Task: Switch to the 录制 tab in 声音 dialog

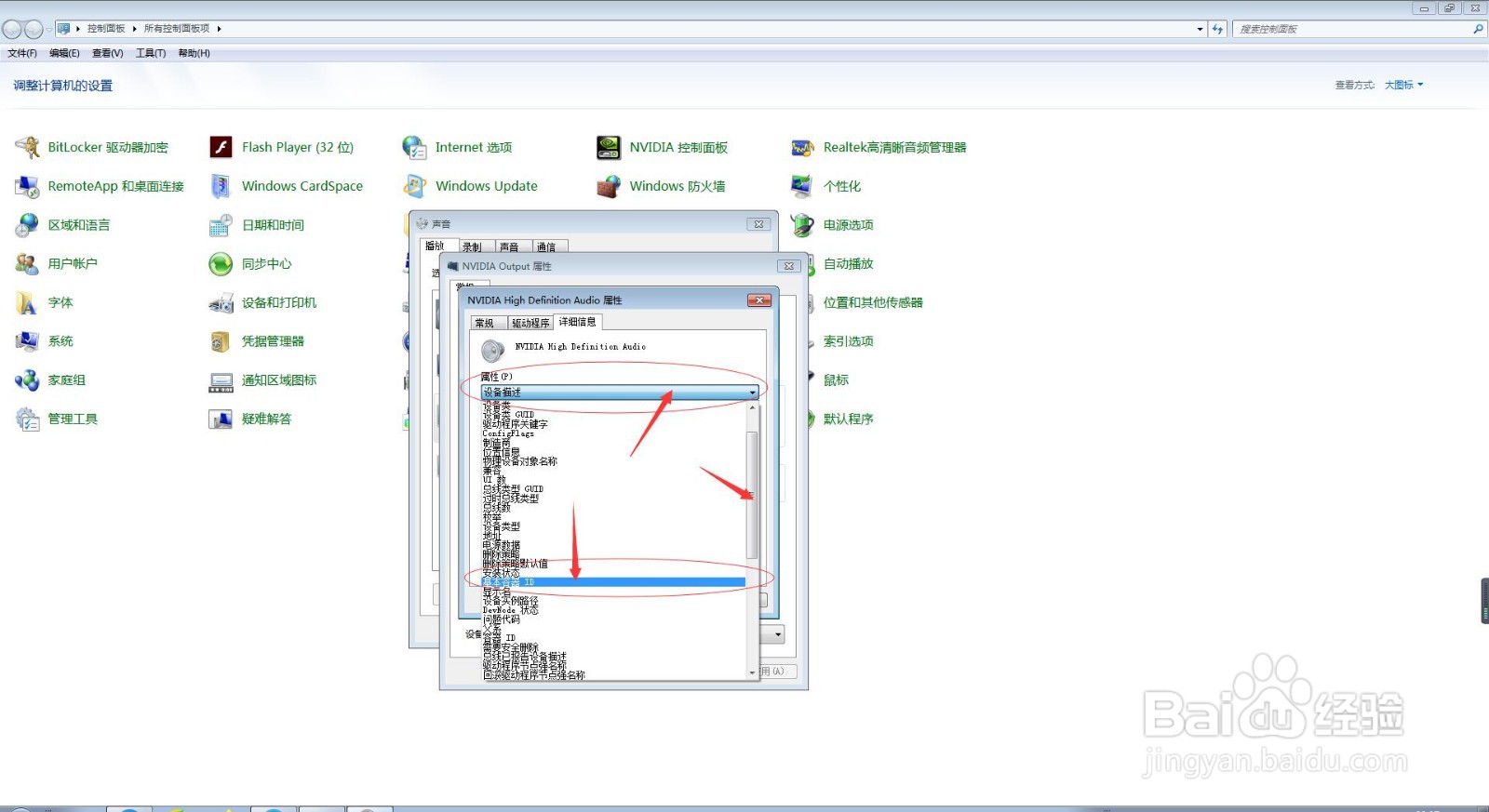Action: pos(473,246)
